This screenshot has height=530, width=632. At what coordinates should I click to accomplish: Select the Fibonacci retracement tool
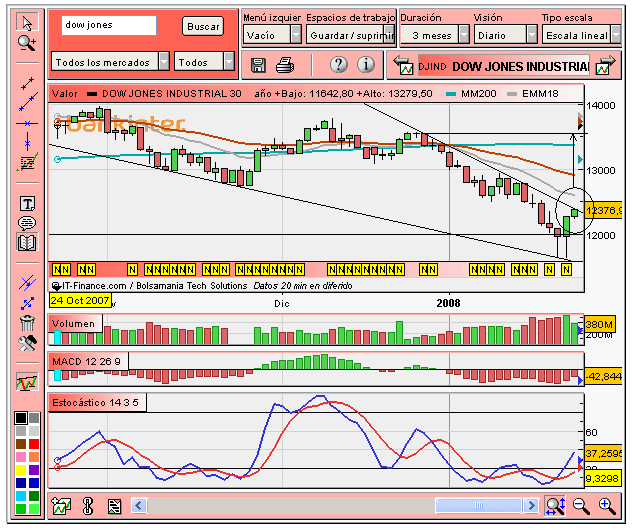27,162
